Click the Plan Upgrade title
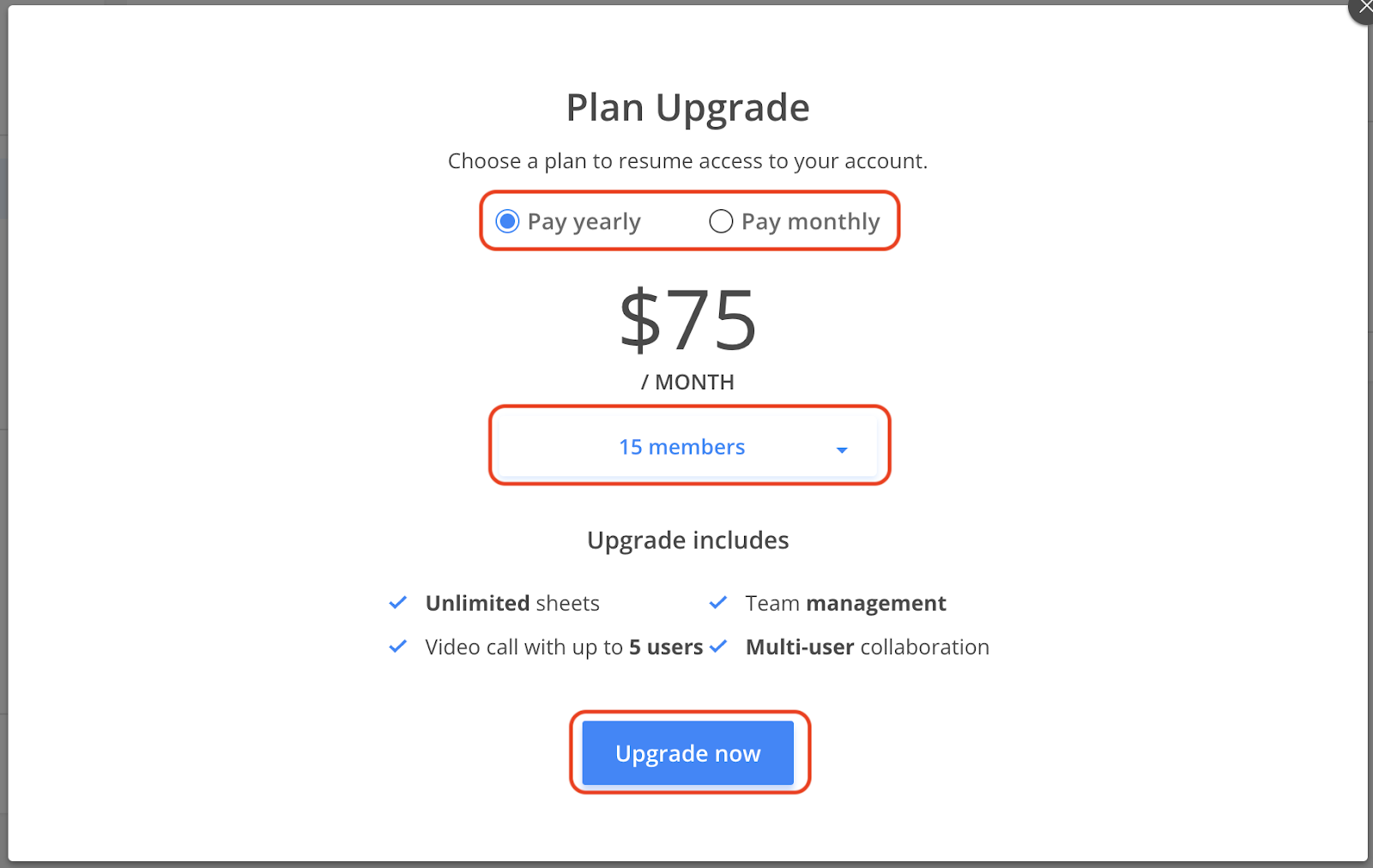This screenshot has height=868, width=1373. click(x=687, y=107)
